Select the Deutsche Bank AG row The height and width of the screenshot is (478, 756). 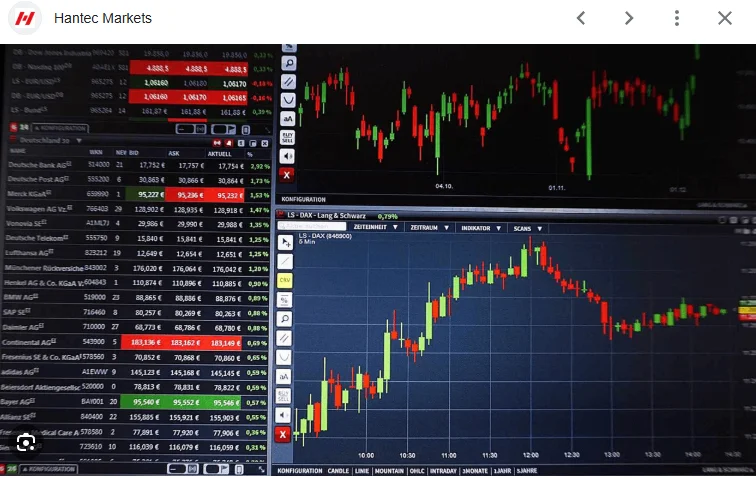coord(139,165)
